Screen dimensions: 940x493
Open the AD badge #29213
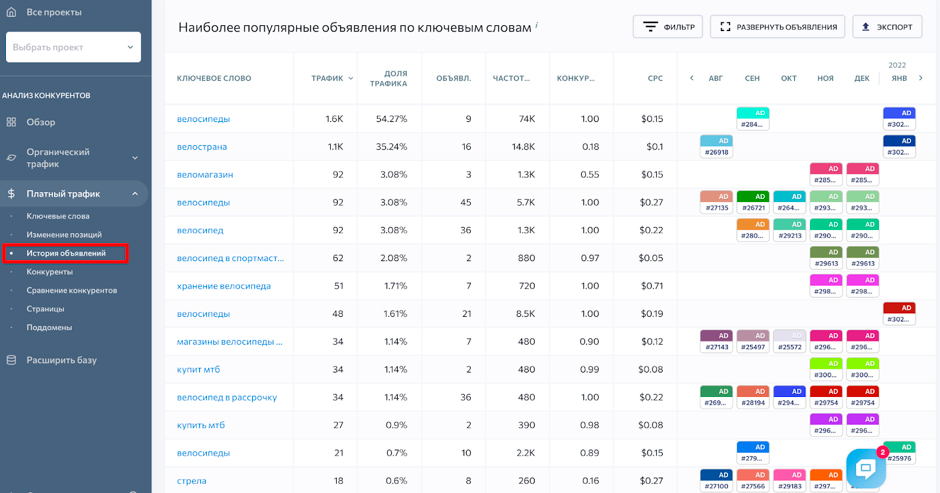(790, 230)
